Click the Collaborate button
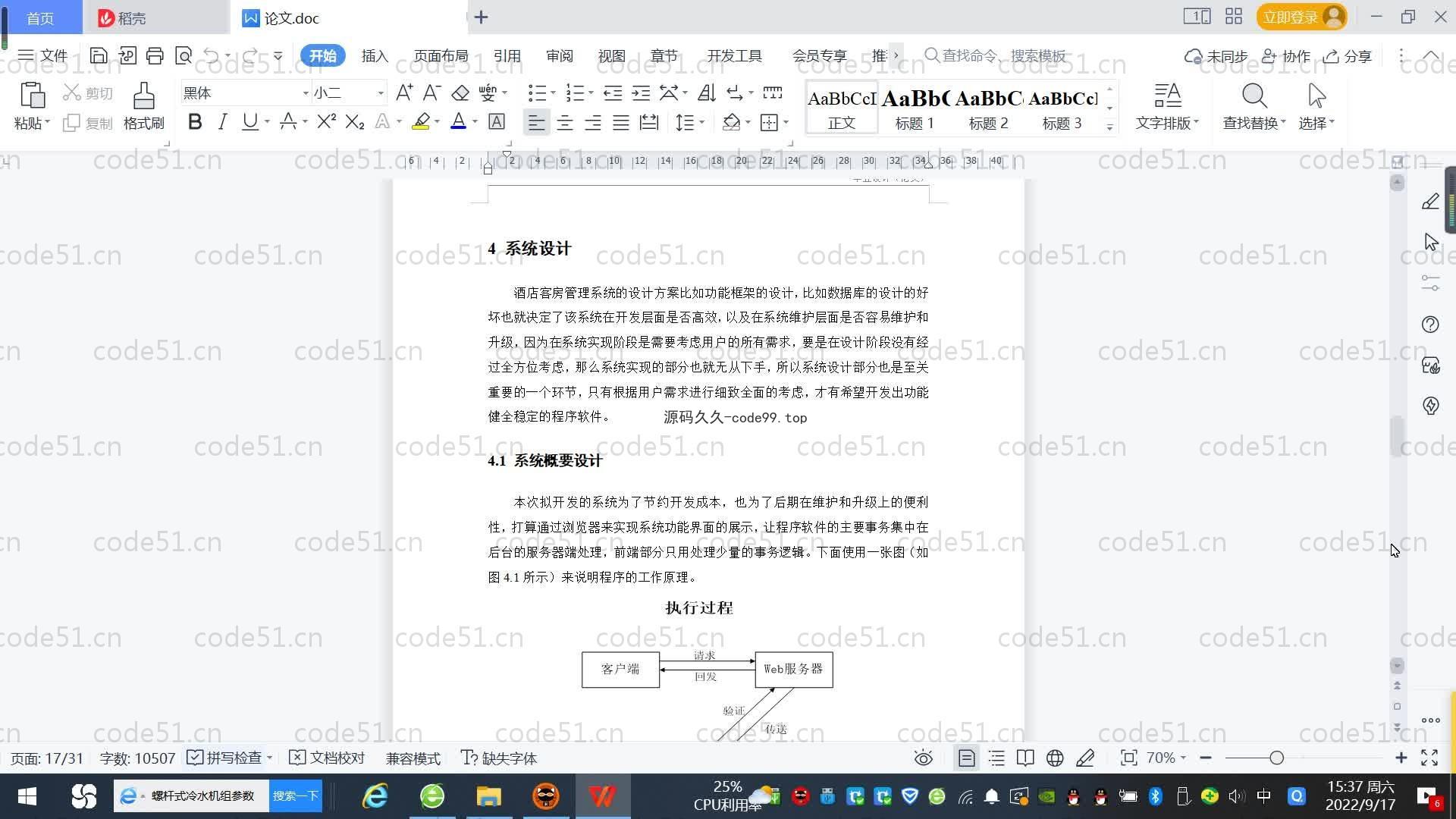This screenshot has width=1456, height=819. click(x=1286, y=56)
